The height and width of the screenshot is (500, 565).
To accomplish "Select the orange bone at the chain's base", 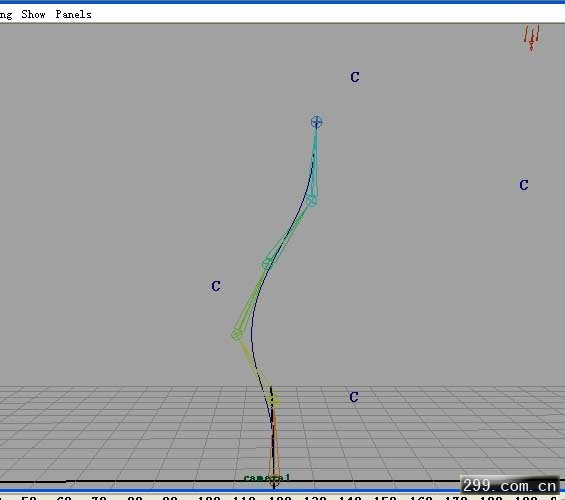I will (274, 447).
